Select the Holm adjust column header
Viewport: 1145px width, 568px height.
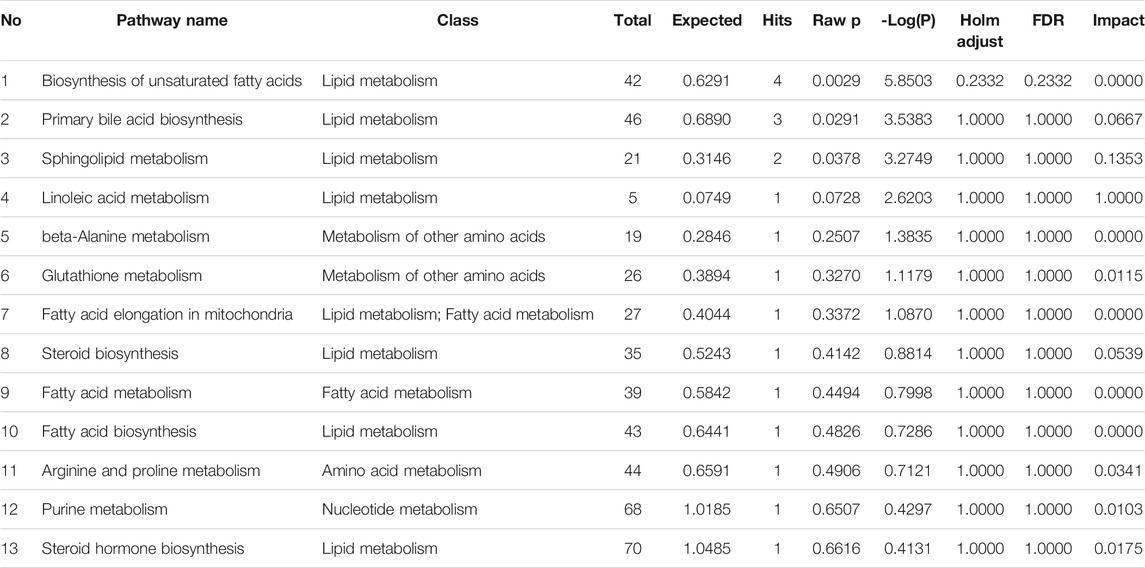(979, 31)
